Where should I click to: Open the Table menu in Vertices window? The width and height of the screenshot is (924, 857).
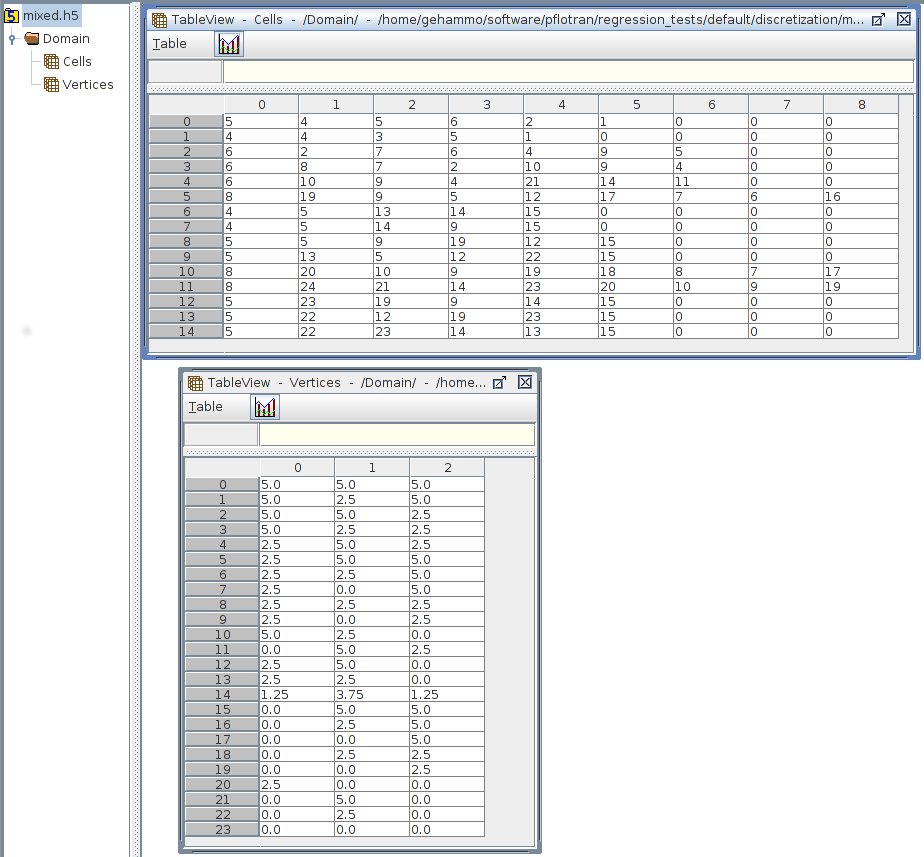tap(206, 407)
